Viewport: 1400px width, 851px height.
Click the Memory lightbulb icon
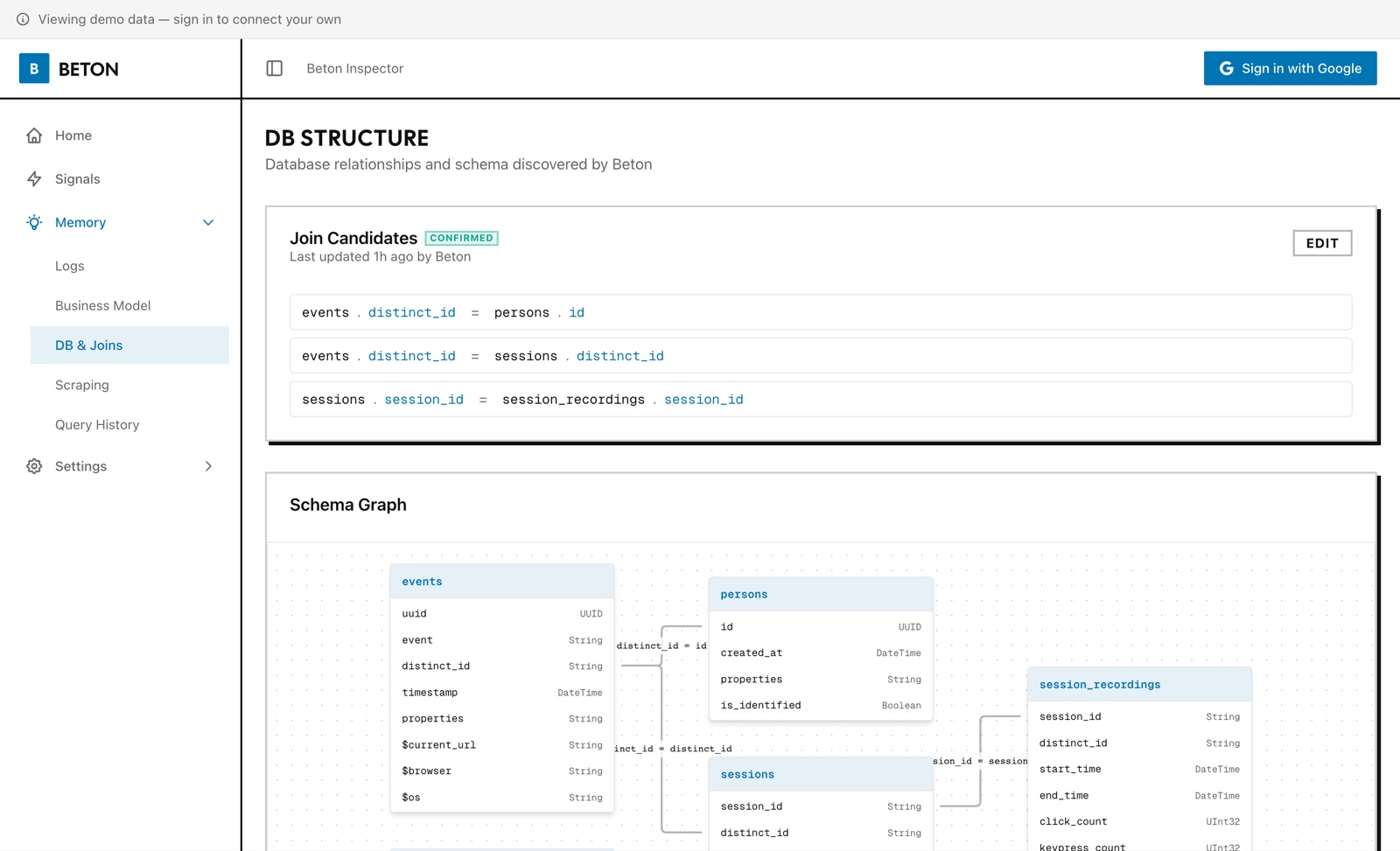34,222
